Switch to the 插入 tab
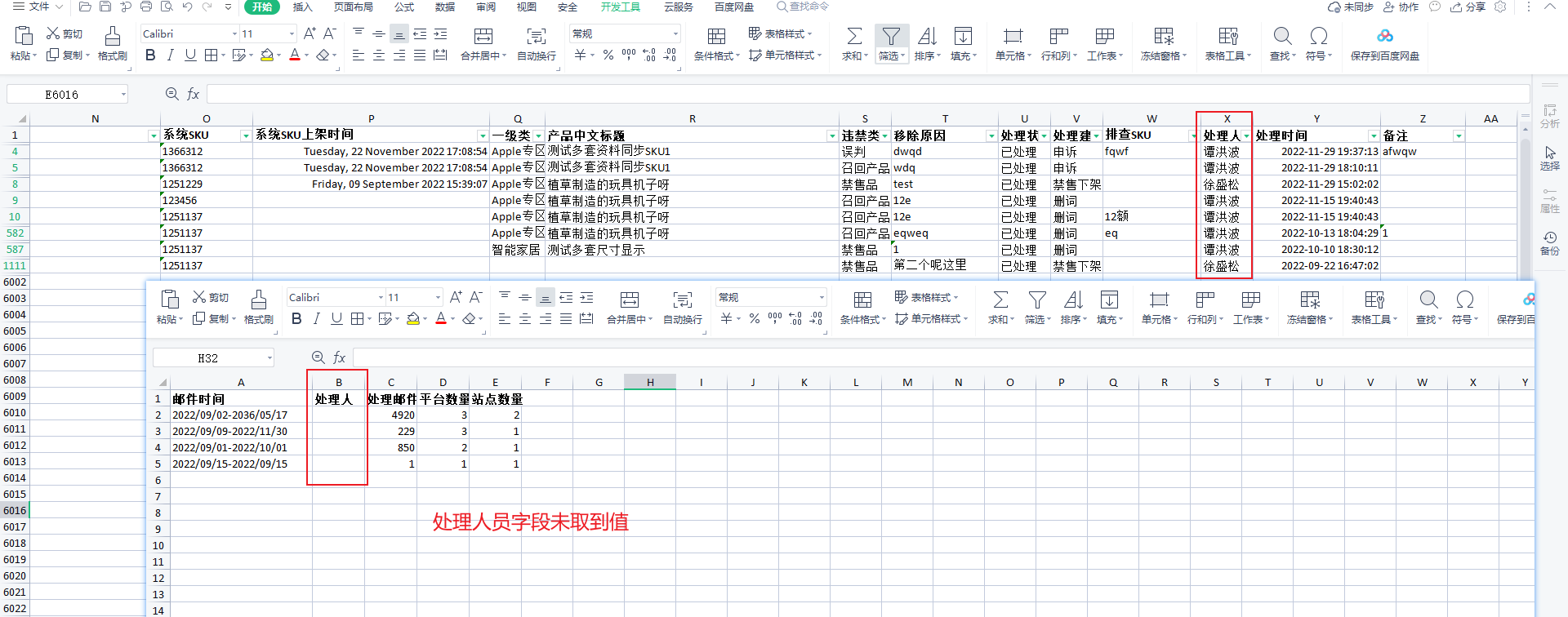1568x617 pixels. tap(303, 7)
